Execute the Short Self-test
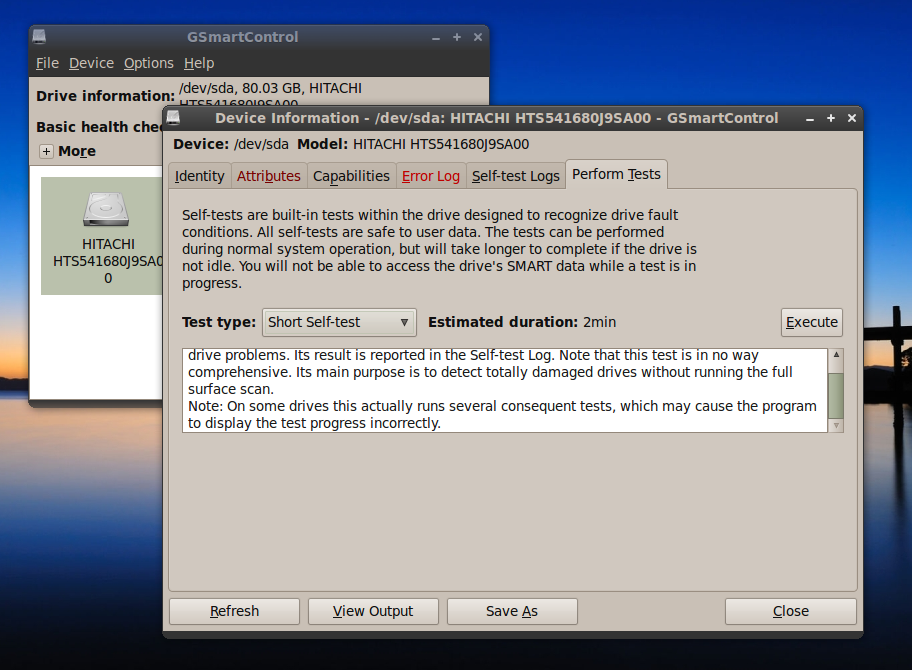The image size is (912, 670). [x=811, y=322]
